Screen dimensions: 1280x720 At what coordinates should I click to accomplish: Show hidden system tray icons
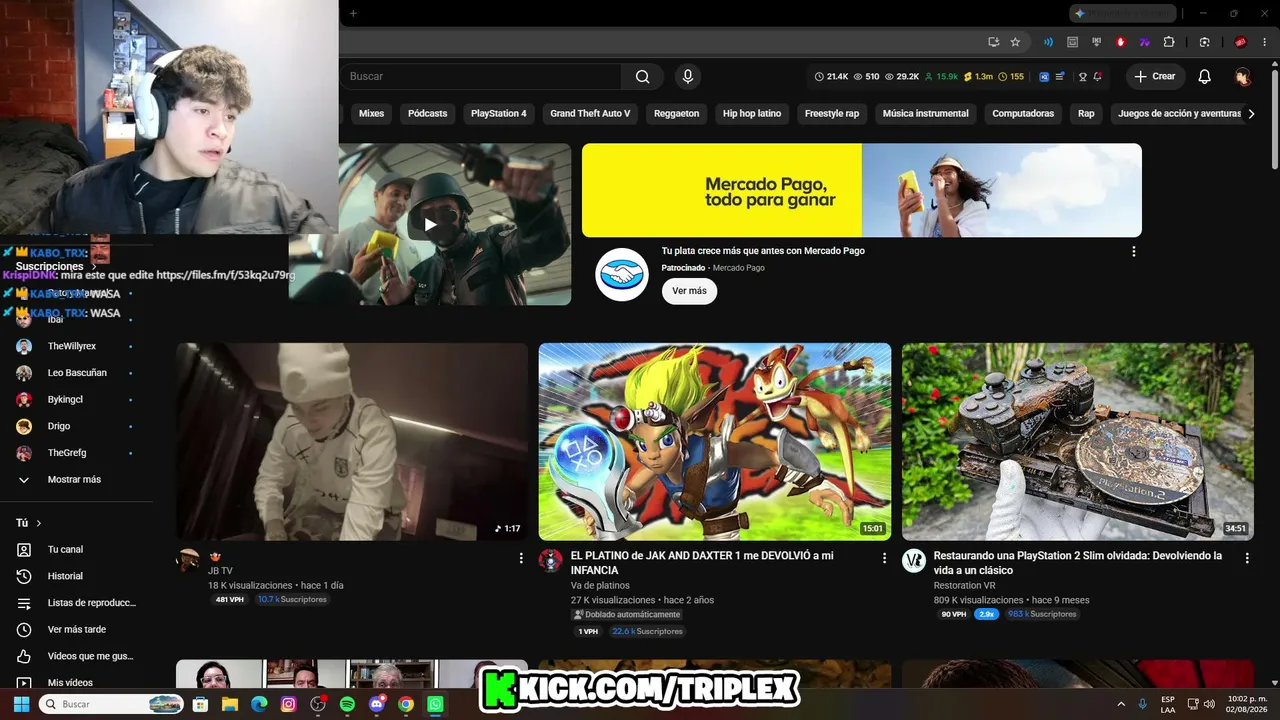pyautogui.click(x=1120, y=704)
